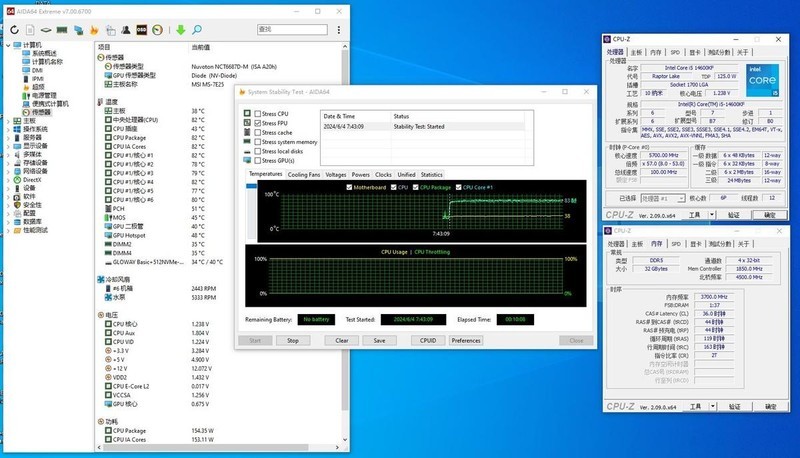The height and width of the screenshot is (458, 800).
Task: Click the vertical scrollbar of AIDA64 sensor list
Action: (x=345, y=243)
